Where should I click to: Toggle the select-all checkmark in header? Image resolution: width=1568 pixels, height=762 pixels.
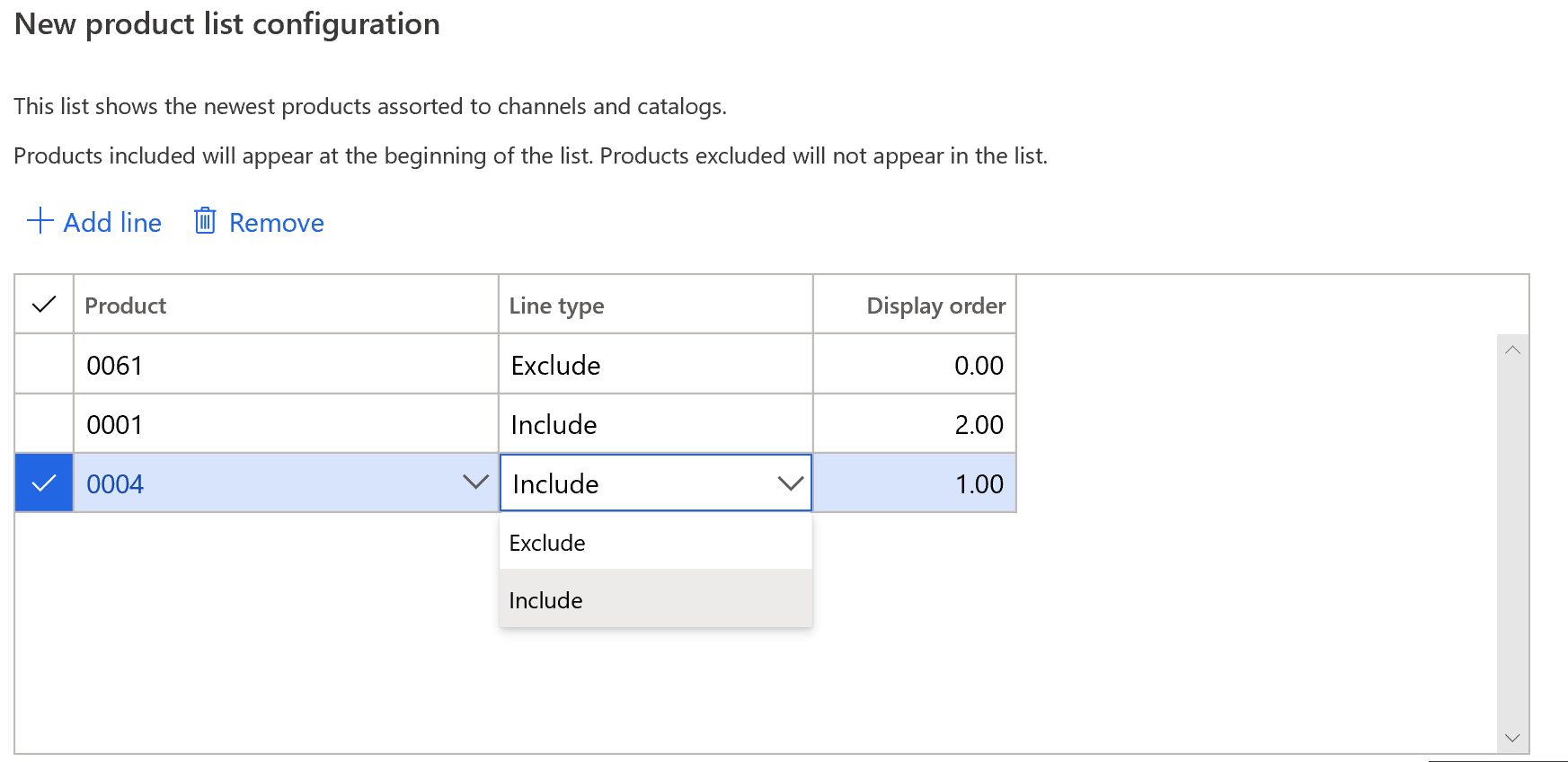pyautogui.click(x=44, y=305)
